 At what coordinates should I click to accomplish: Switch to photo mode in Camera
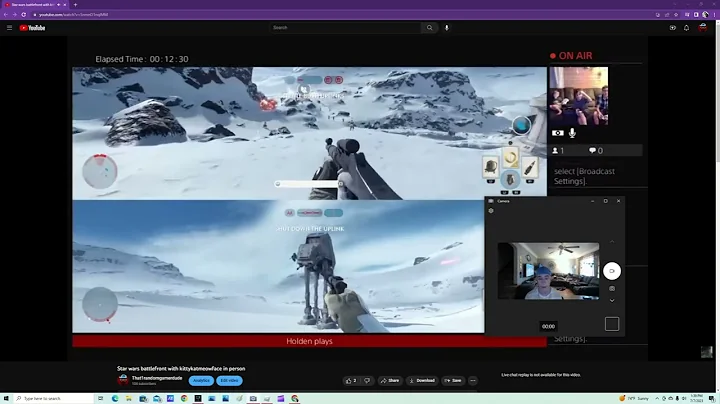(612, 289)
